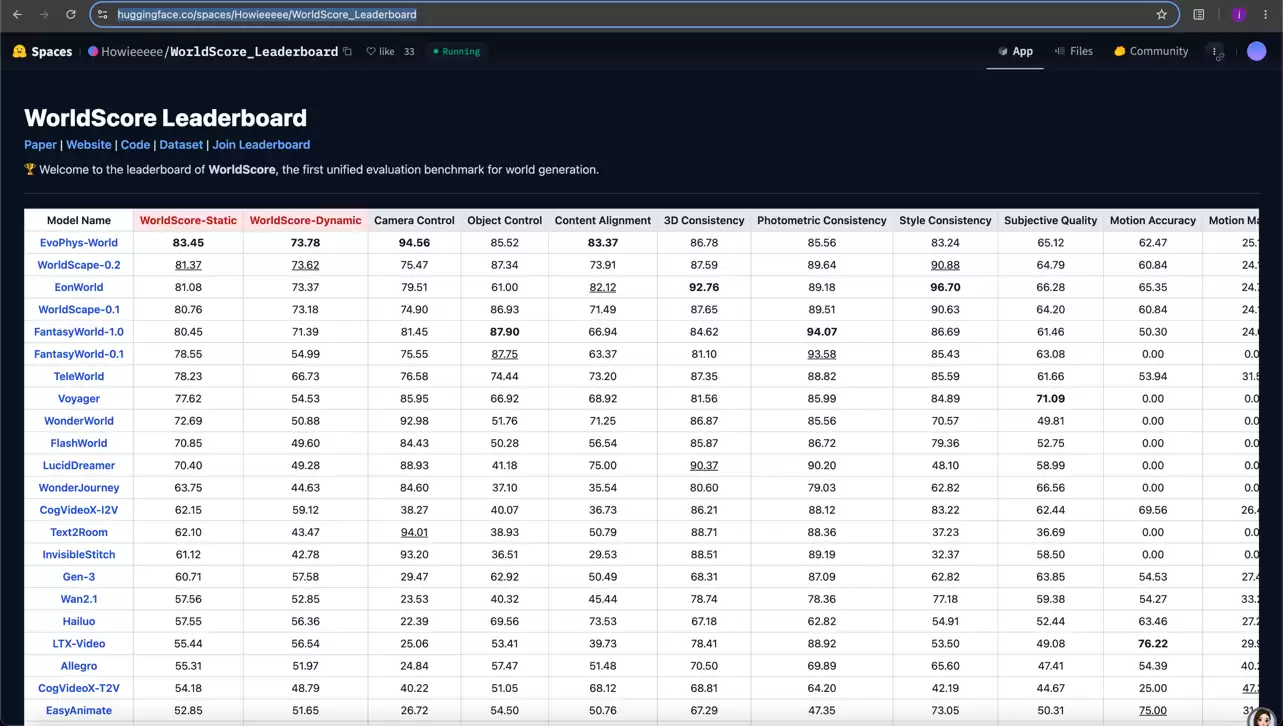Open the Allegro model link
Screen dimensions: 1283x726
79,666
